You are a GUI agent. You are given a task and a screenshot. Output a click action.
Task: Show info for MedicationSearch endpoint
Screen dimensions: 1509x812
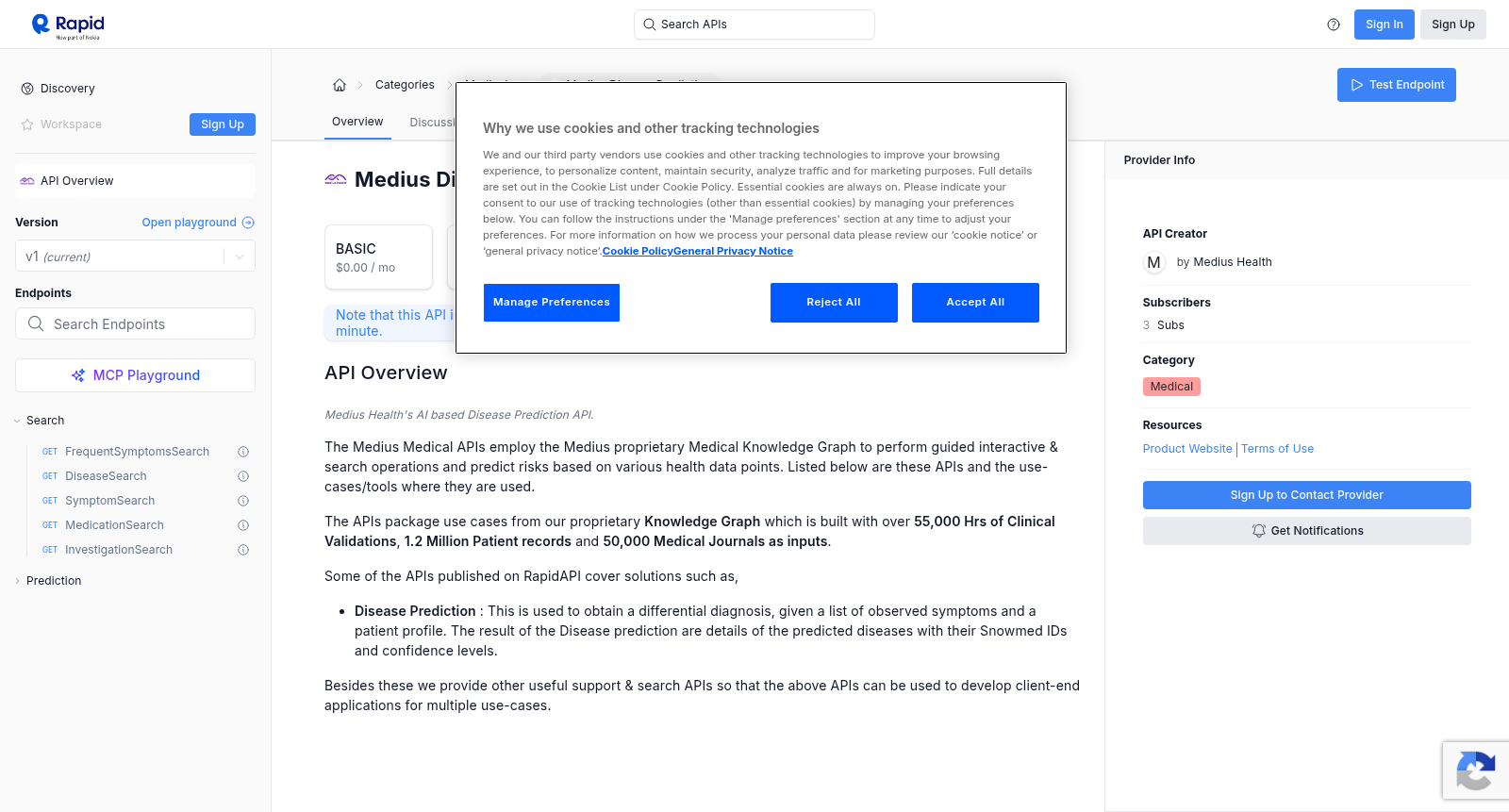coord(243,525)
